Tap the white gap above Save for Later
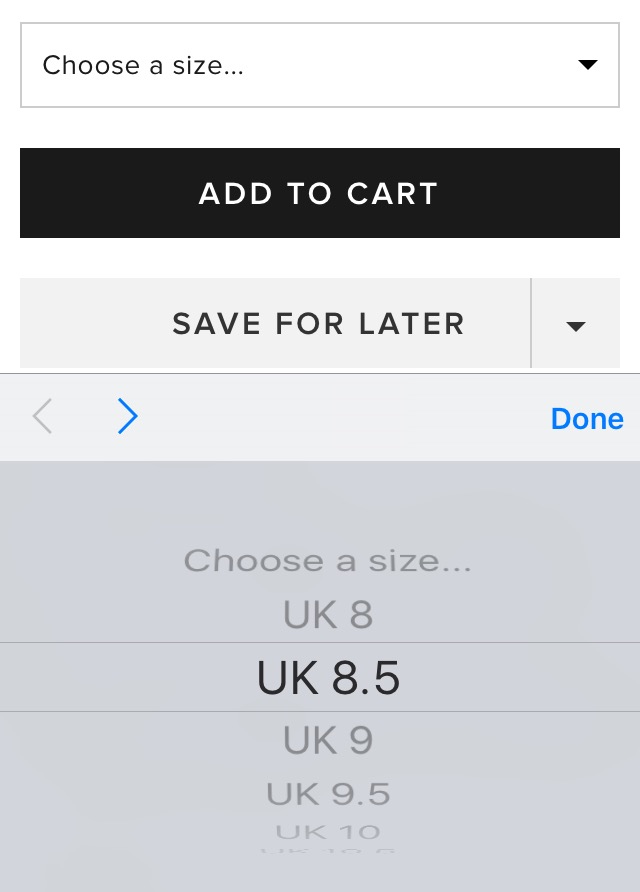Image resolution: width=640 pixels, height=892 pixels. pos(320,258)
